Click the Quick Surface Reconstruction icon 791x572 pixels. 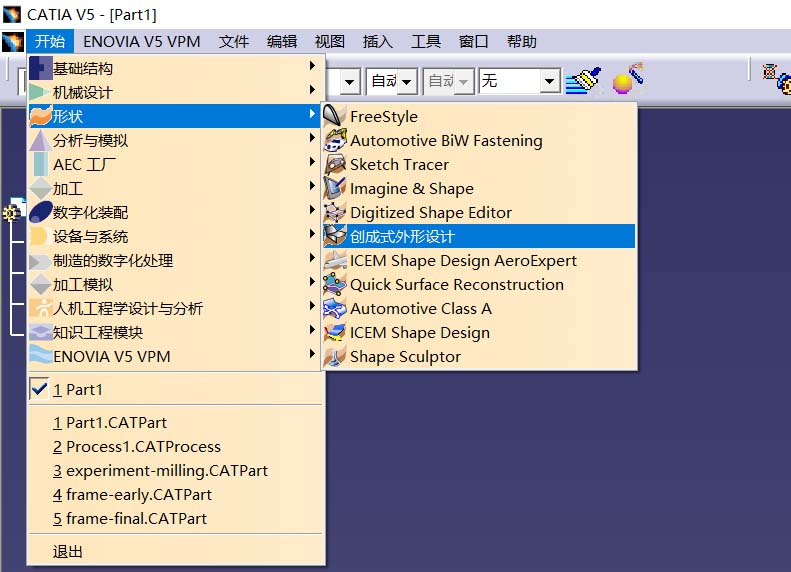click(x=334, y=285)
